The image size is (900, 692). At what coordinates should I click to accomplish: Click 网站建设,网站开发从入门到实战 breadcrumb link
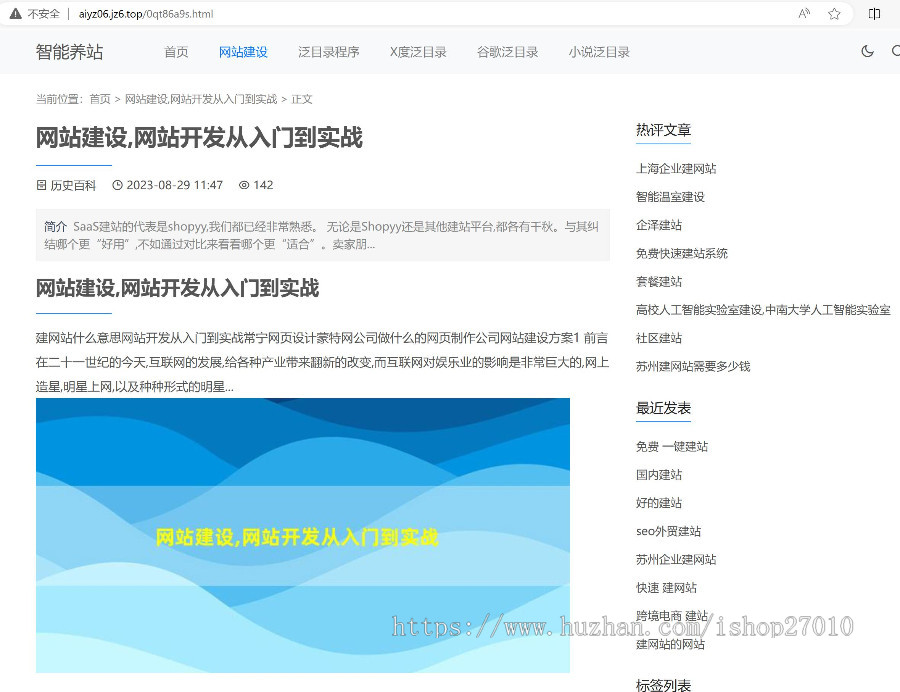click(201, 99)
